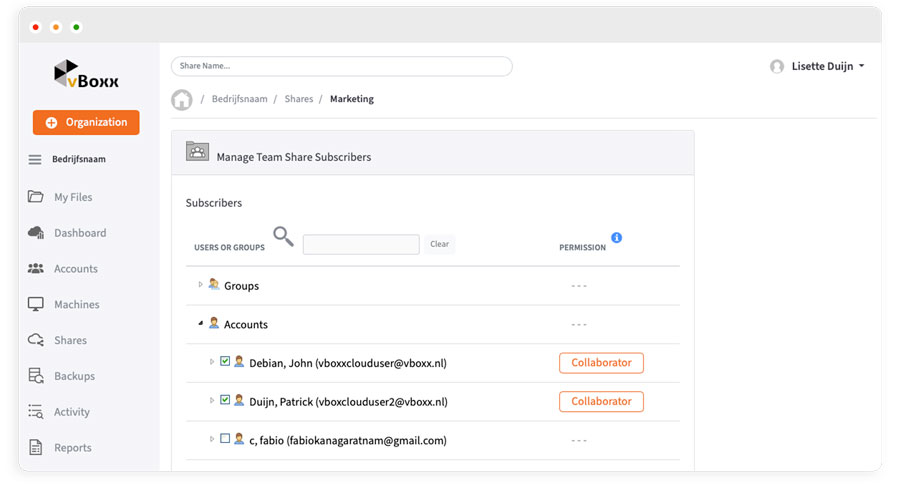Click the Groups people icon
Image resolution: width=900 pixels, height=488 pixels.
(x=214, y=284)
